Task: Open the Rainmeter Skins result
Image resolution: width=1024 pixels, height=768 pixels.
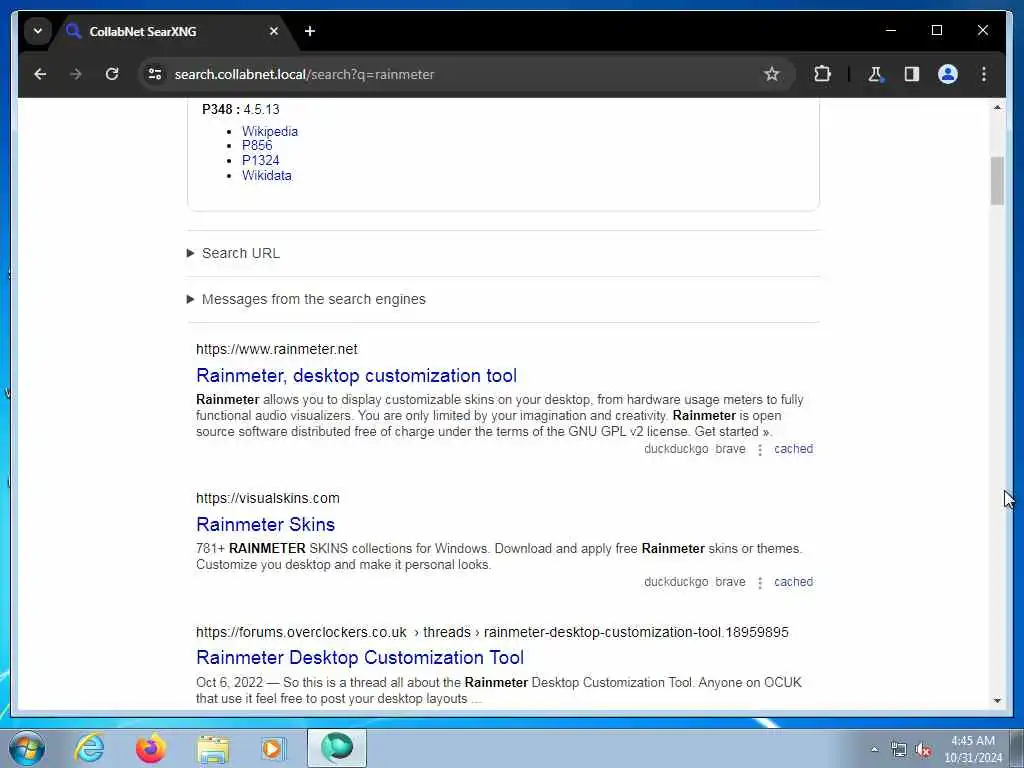Action: (265, 524)
